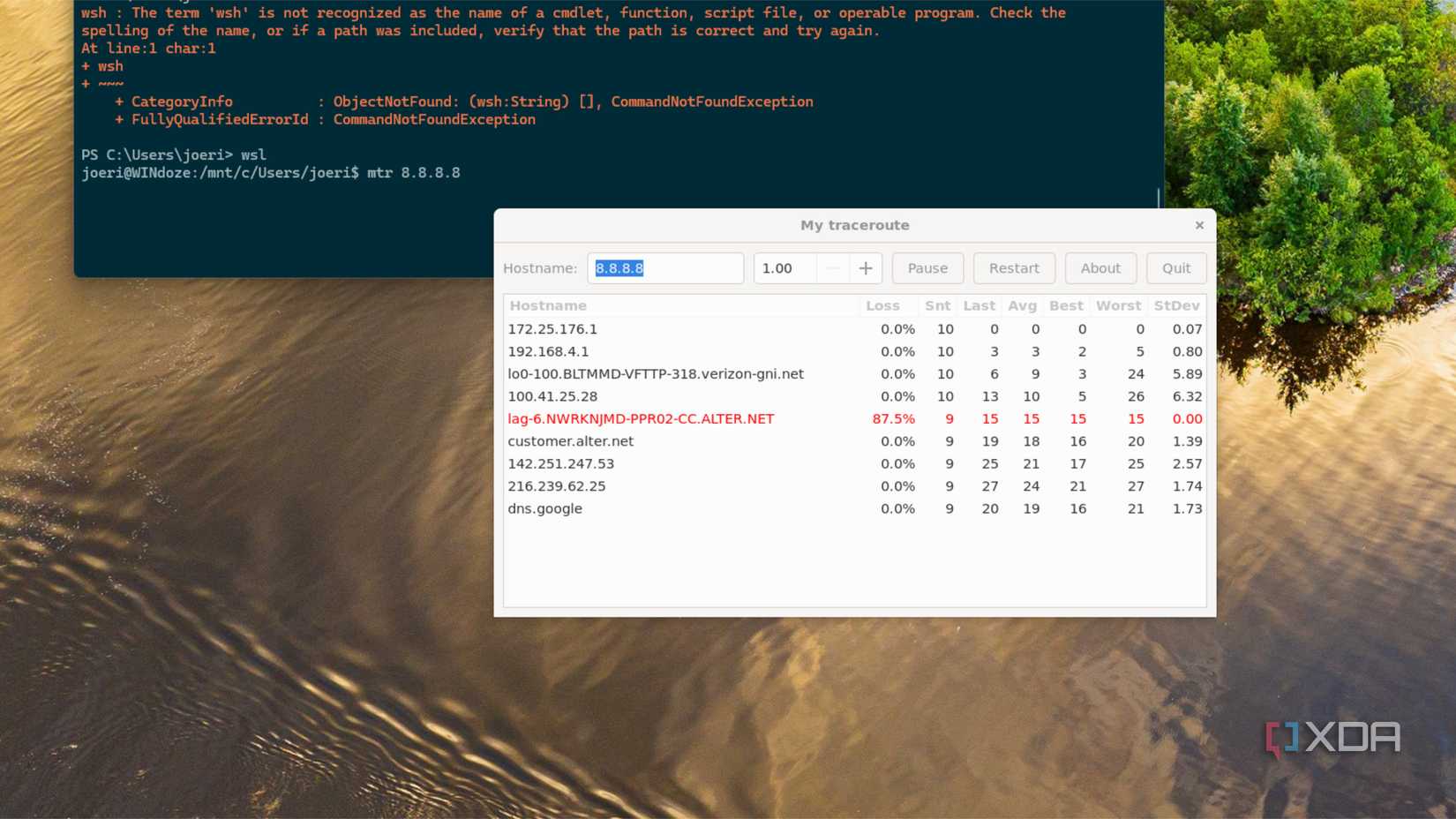Sort by the Worst column header
The image size is (1456, 819).
pyautogui.click(x=1118, y=305)
